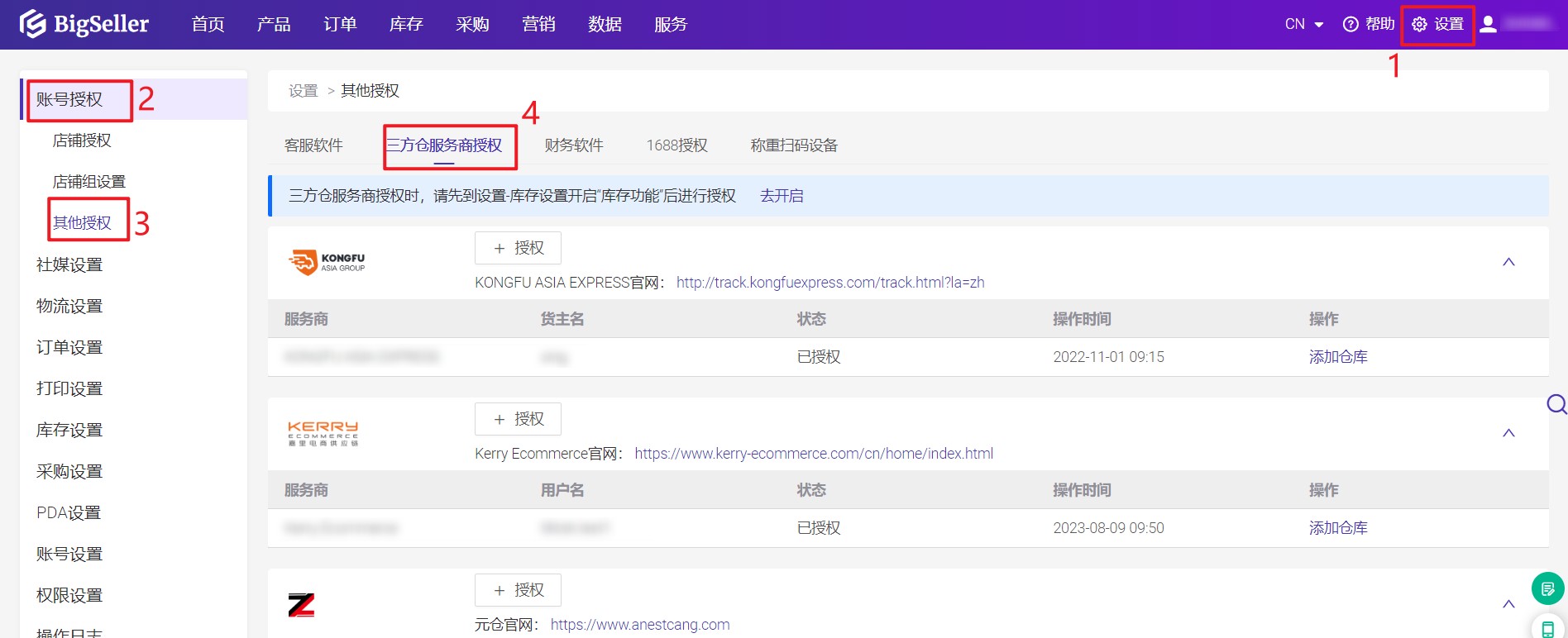Open 物流设置 in the sidebar
The height and width of the screenshot is (638, 1568).
(69, 306)
